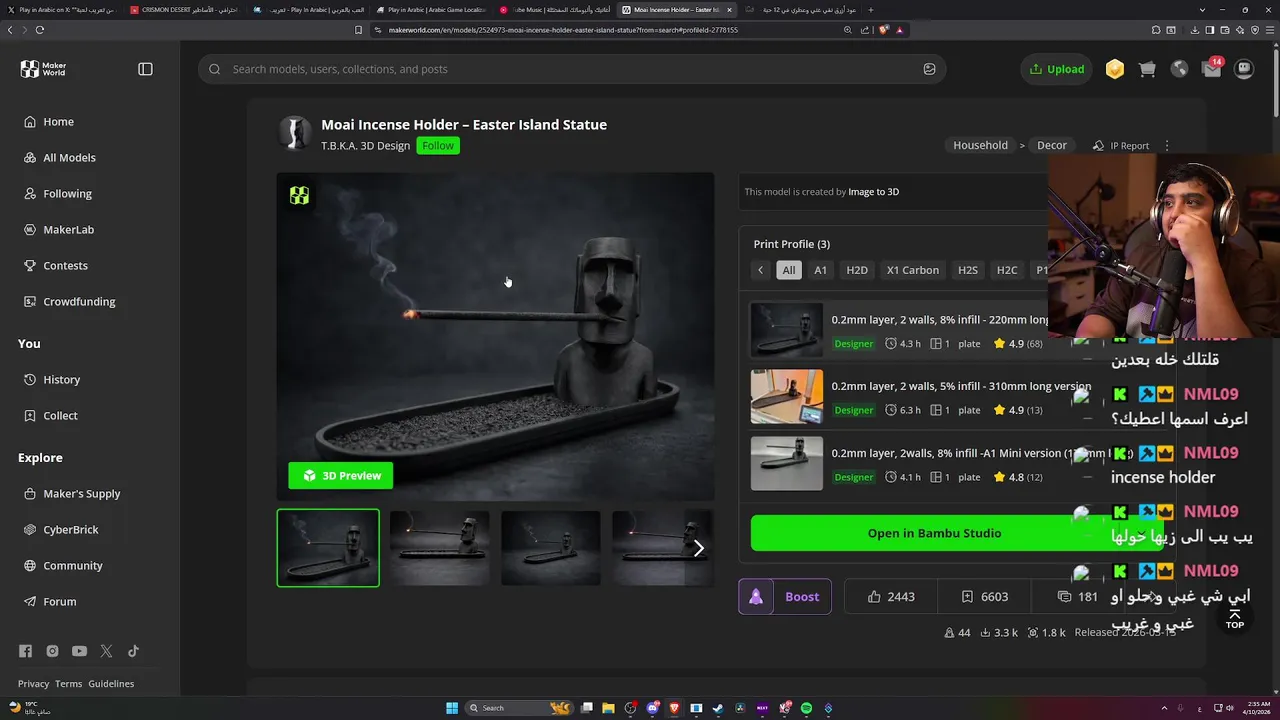Screen dimensions: 1280x720
Task: Click TOP back-to-top arrow
Action: tap(1235, 619)
